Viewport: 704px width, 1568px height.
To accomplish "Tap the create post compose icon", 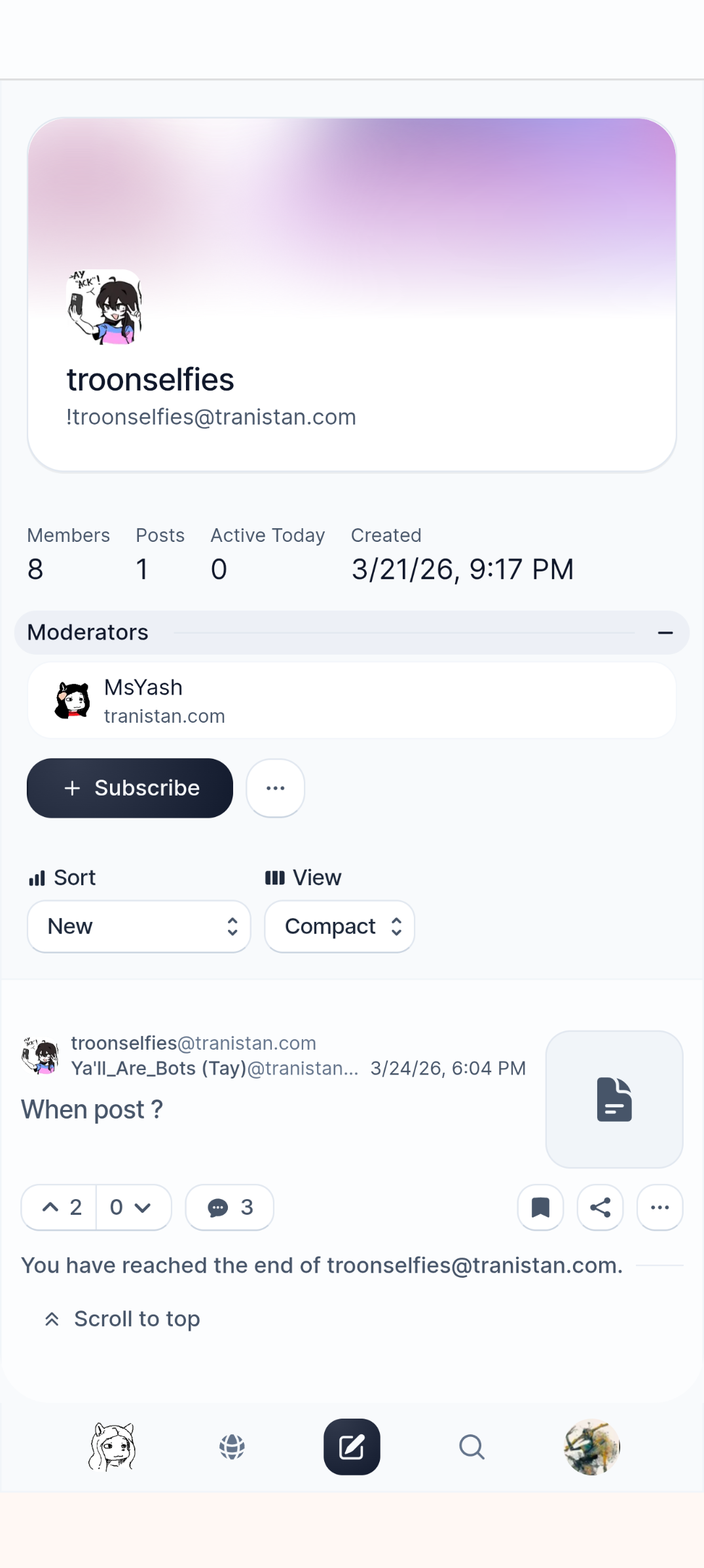I will [x=352, y=1447].
